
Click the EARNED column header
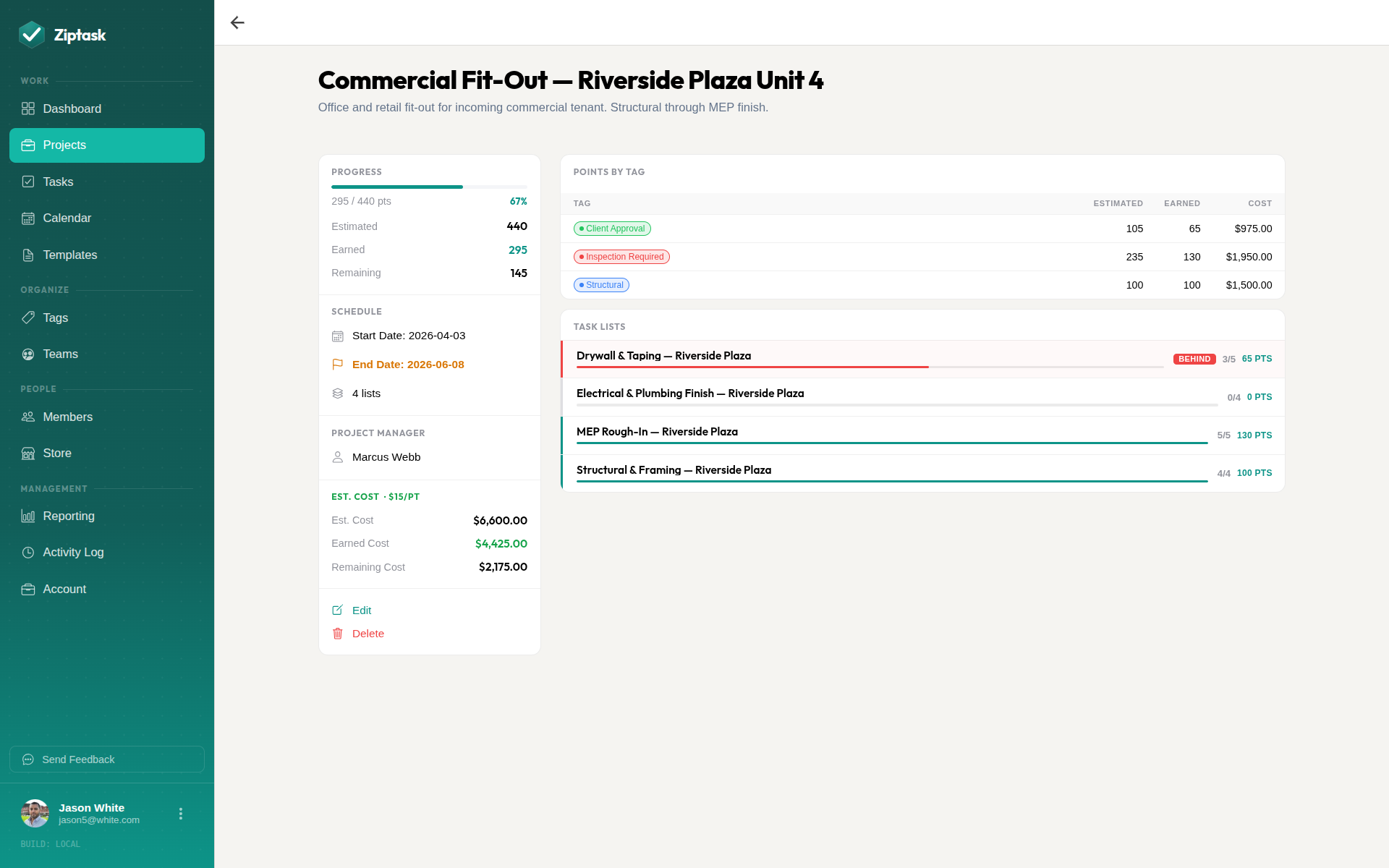[1182, 204]
